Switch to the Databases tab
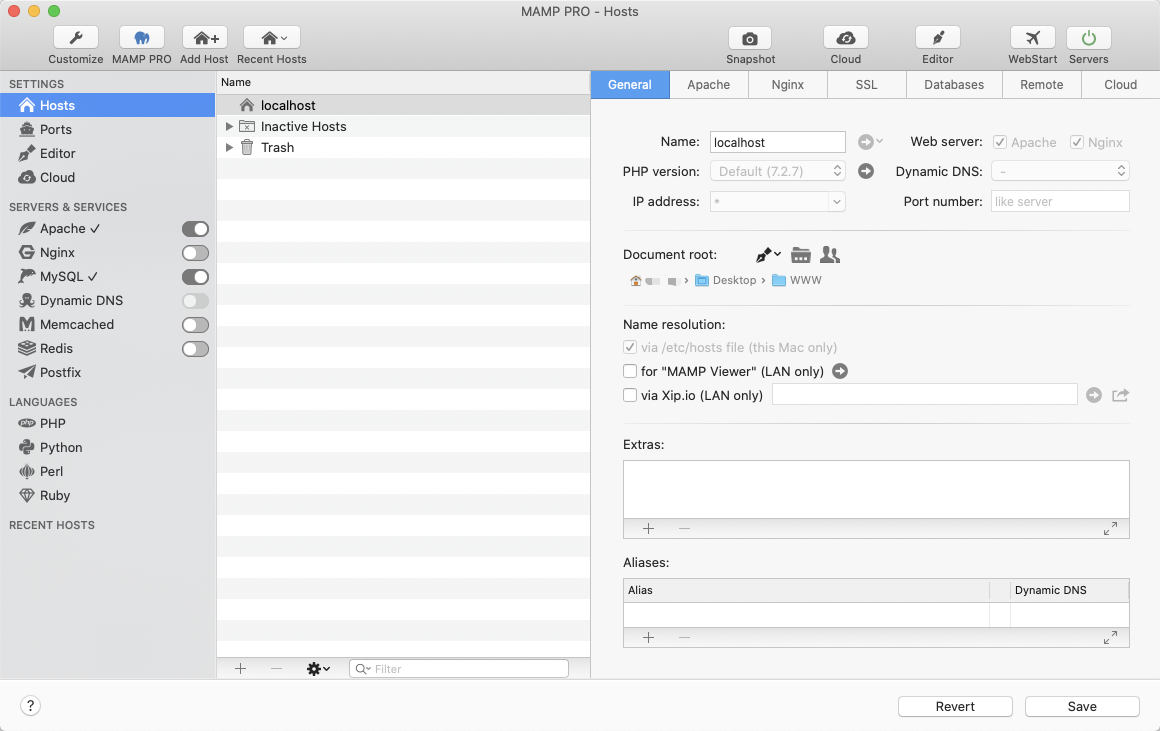This screenshot has width=1160, height=731. tap(954, 84)
